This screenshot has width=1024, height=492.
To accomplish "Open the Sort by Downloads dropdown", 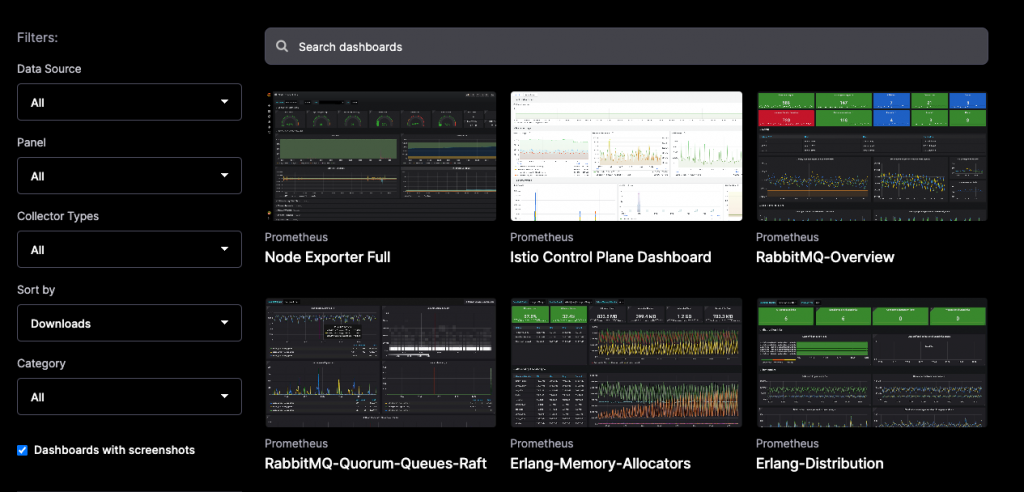I will 129,323.
